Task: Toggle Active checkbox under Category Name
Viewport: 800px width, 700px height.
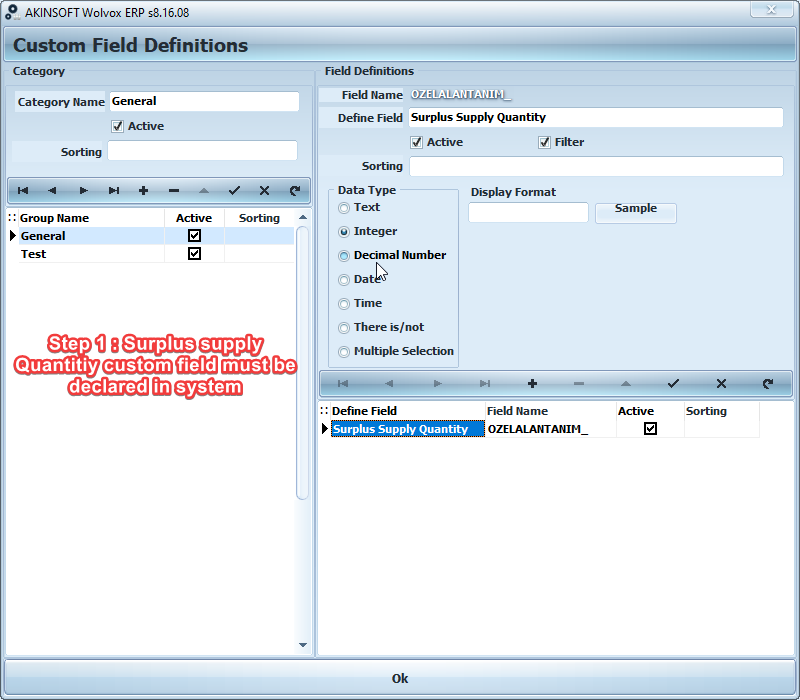Action: click(x=117, y=126)
